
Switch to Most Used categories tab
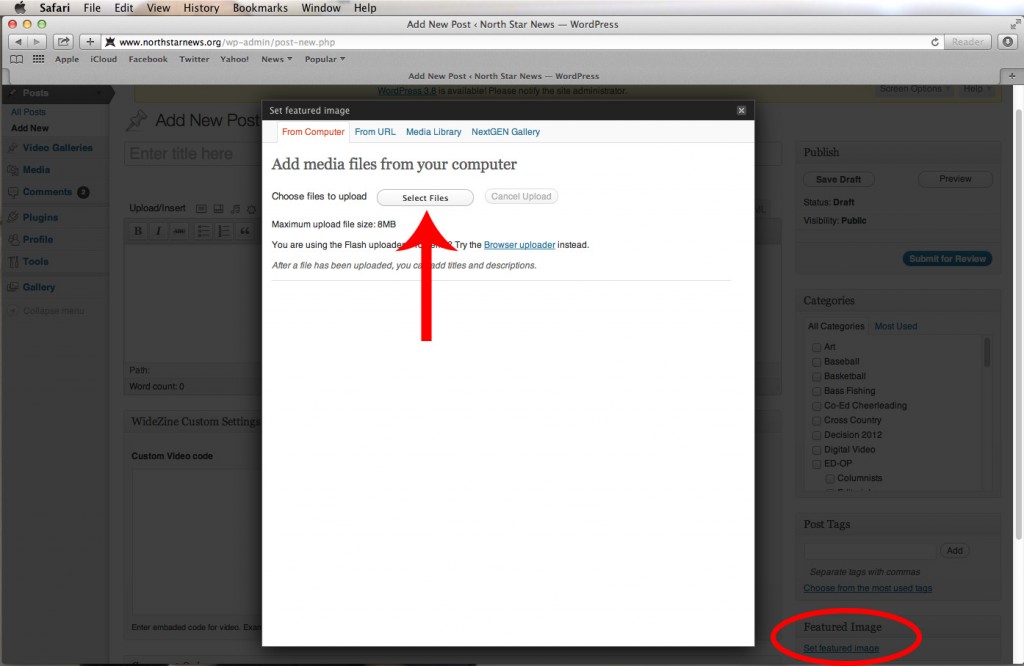[895, 326]
